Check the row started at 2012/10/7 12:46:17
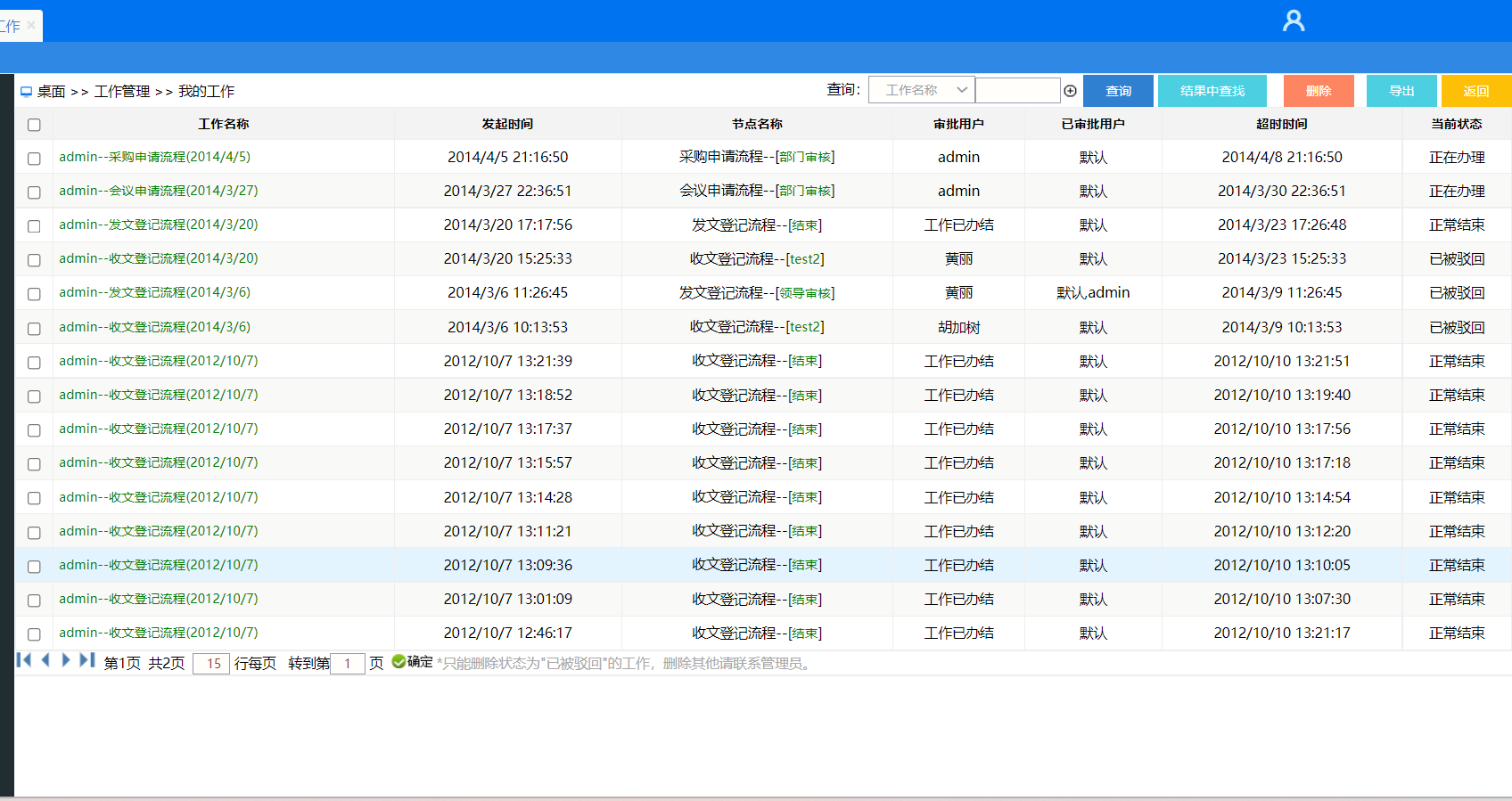 tap(34, 634)
